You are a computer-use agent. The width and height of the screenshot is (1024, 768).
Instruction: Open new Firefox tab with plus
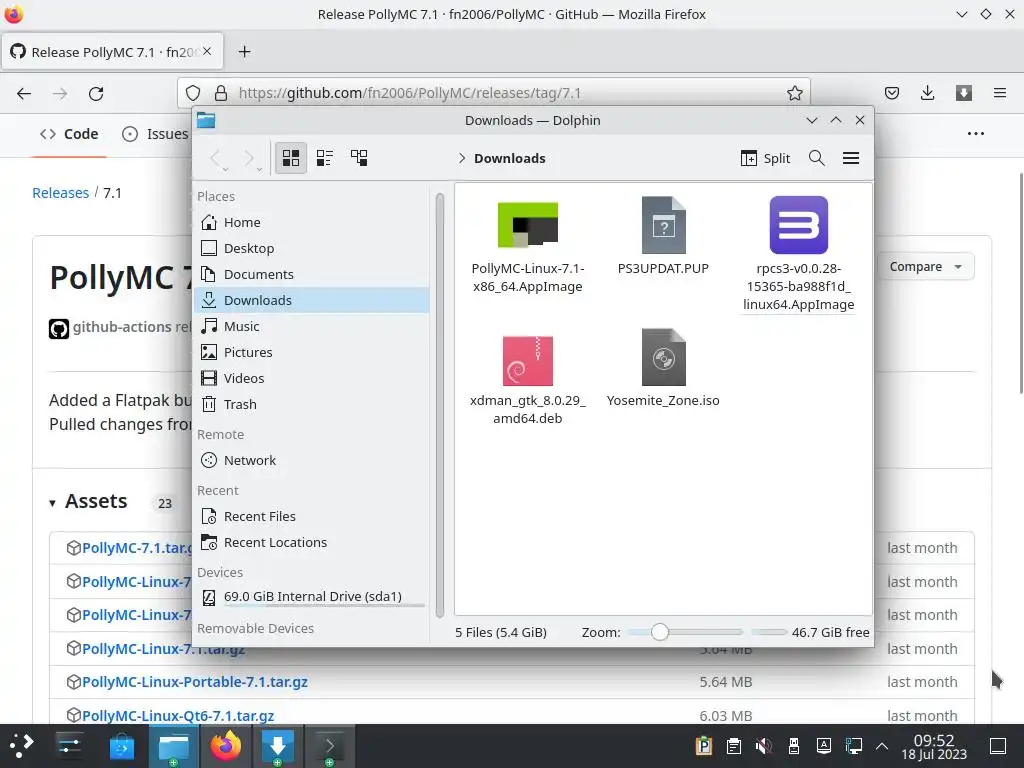tap(244, 52)
